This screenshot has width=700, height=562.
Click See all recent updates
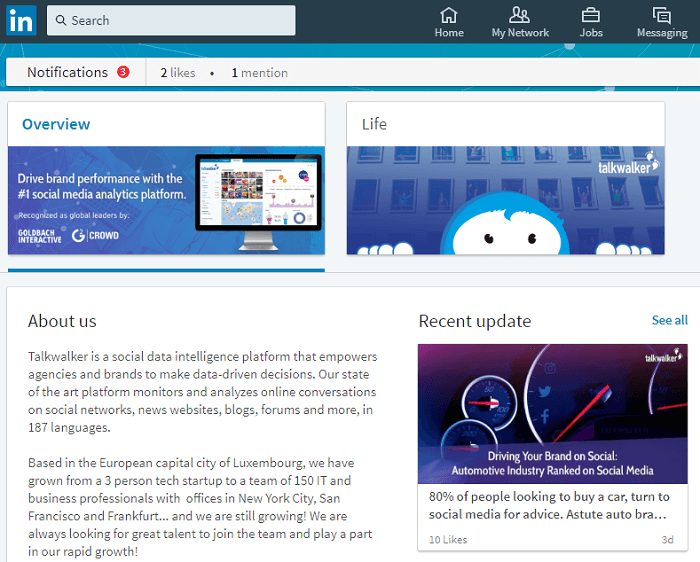point(670,320)
